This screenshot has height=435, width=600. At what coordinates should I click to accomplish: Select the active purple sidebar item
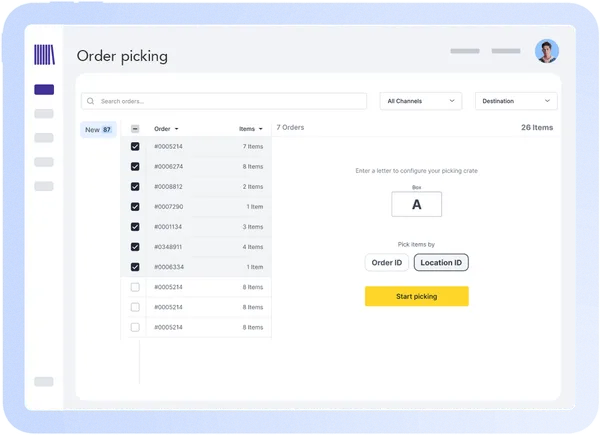tap(44, 90)
